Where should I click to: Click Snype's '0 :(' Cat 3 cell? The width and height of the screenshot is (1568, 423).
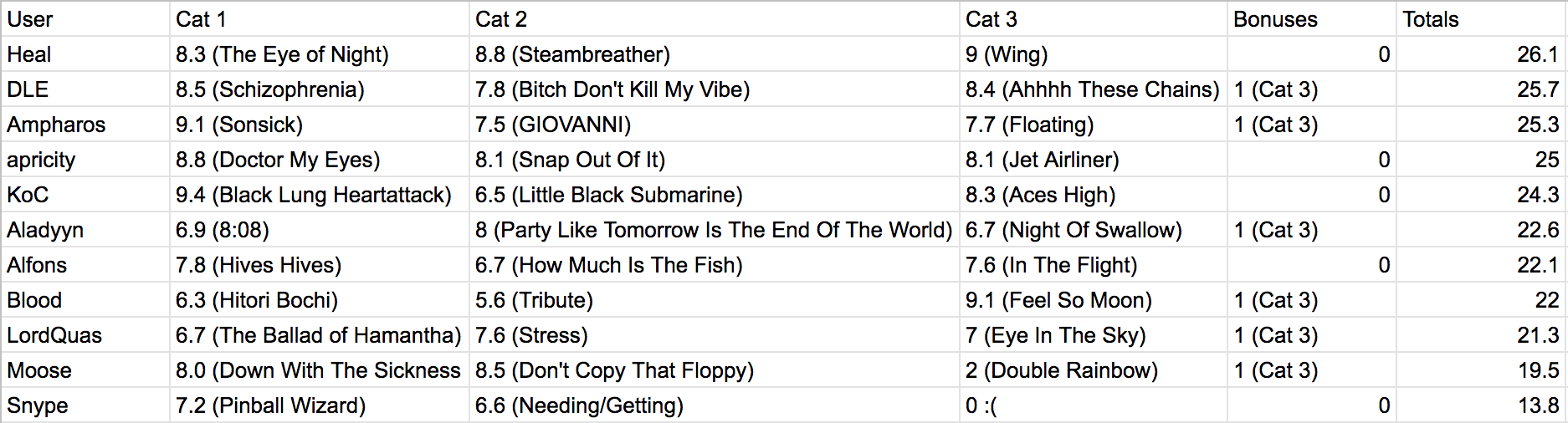tap(1093, 405)
